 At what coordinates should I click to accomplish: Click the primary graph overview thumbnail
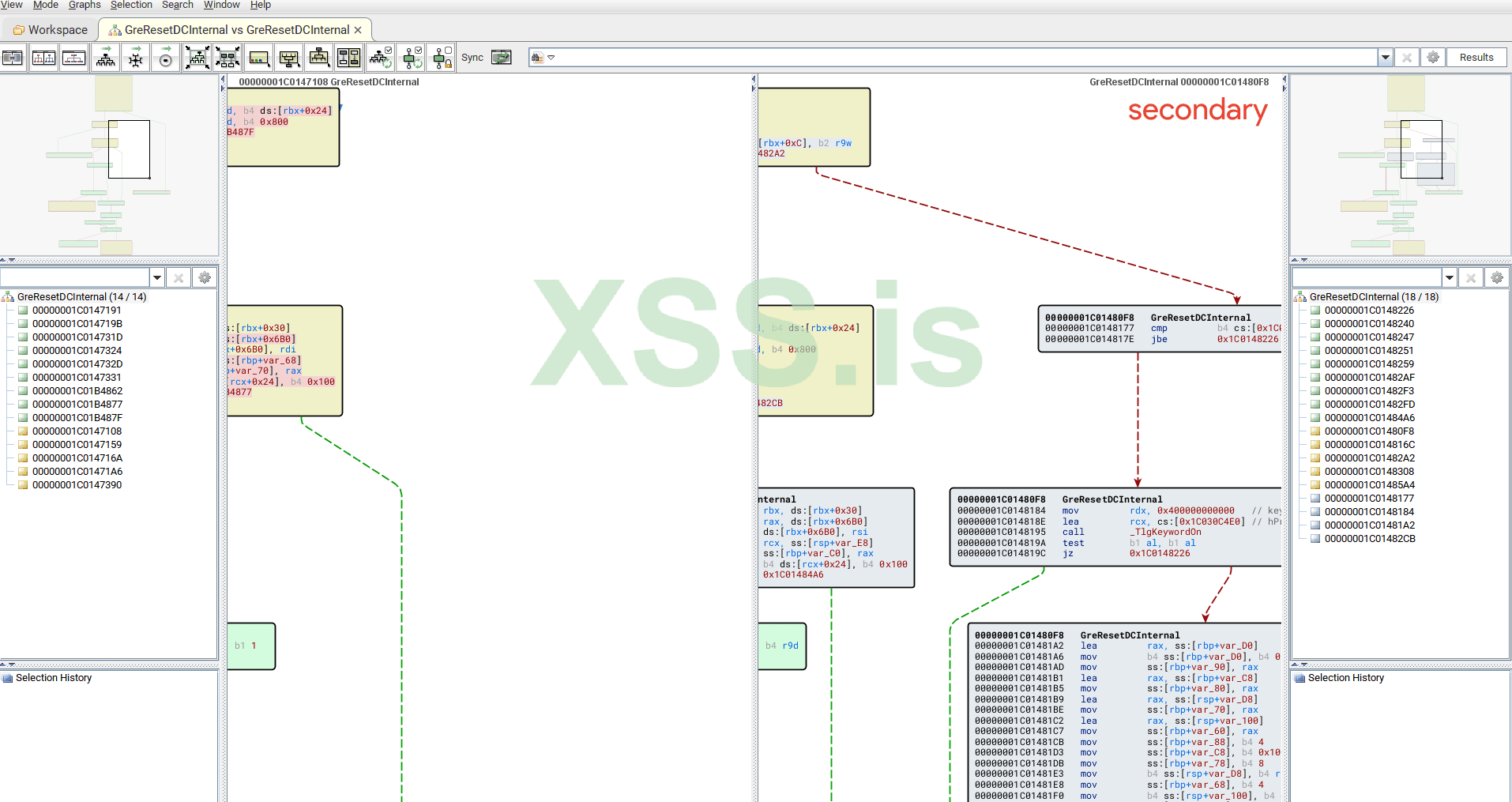109,165
